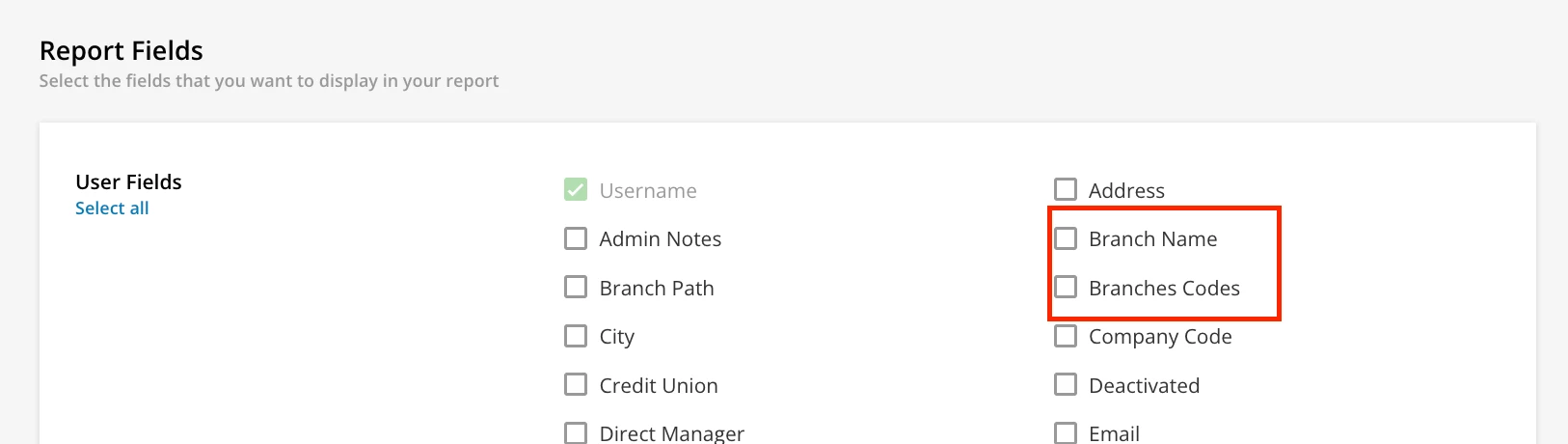This screenshot has width=1568, height=444.
Task: Tick the Email checkbox
Action: pos(1066,432)
